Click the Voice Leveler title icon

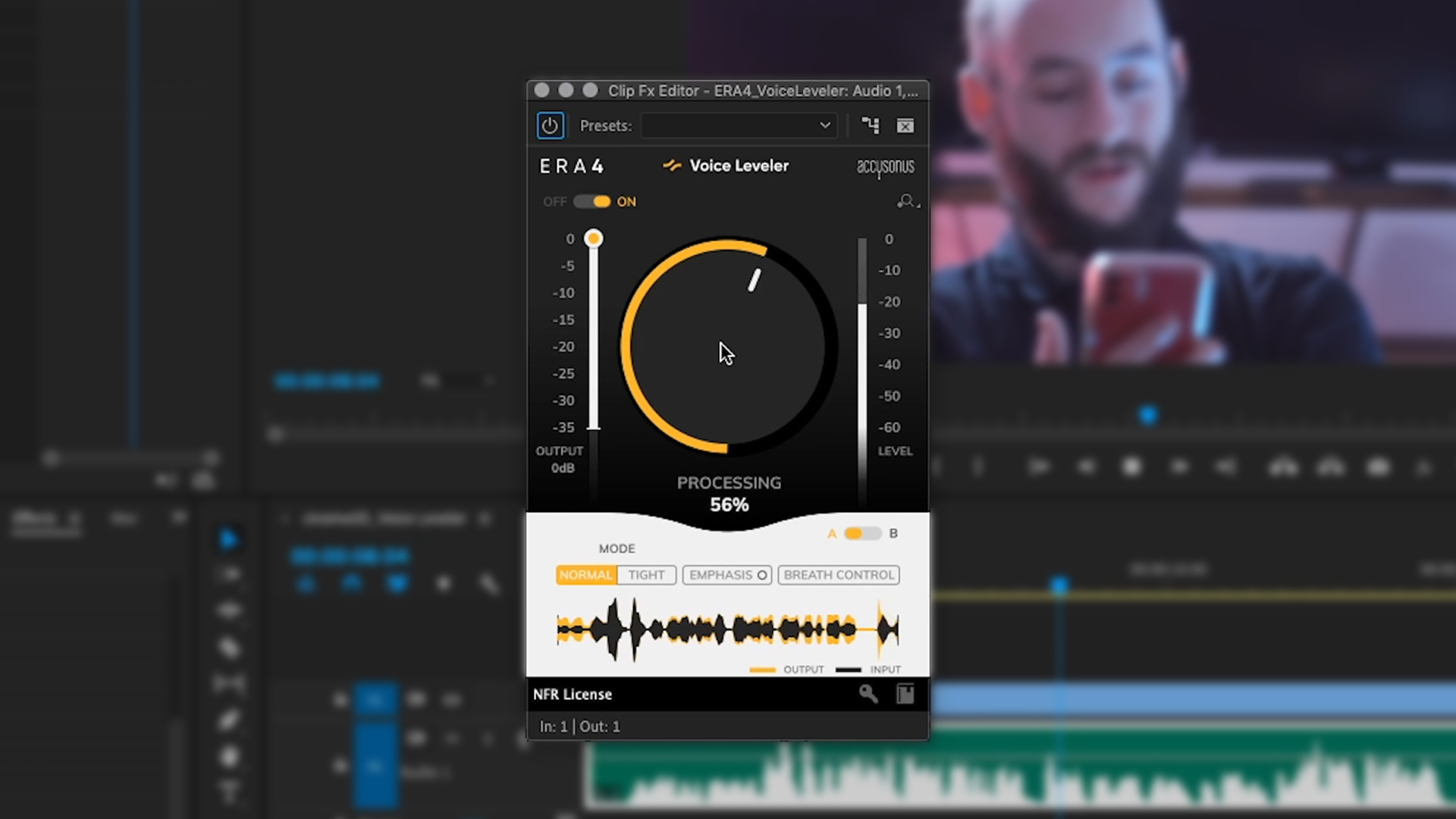pyautogui.click(x=672, y=165)
